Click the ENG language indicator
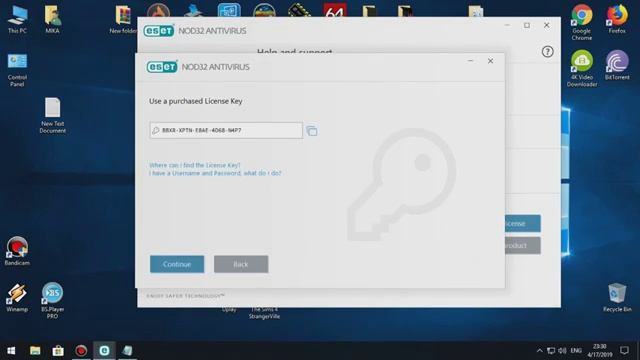This screenshot has height=360, width=640. pos(576,351)
